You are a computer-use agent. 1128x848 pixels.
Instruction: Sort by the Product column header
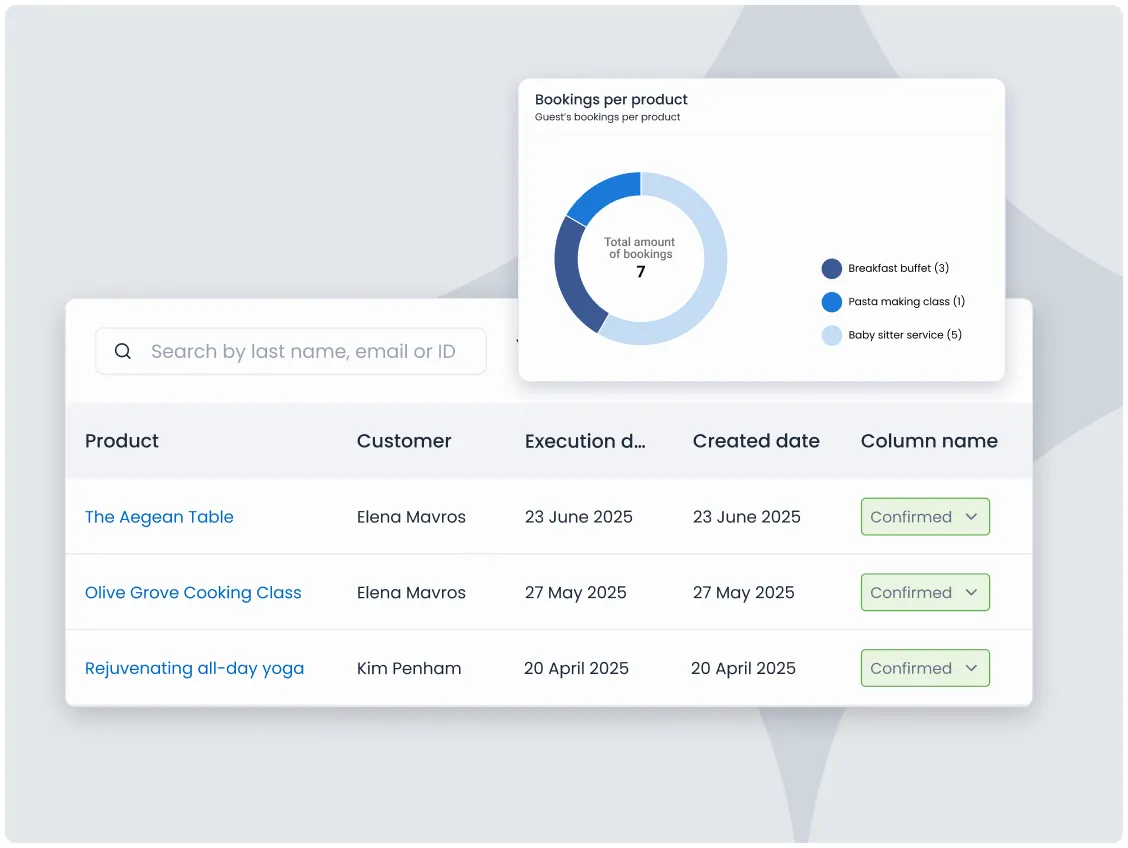[x=122, y=441]
